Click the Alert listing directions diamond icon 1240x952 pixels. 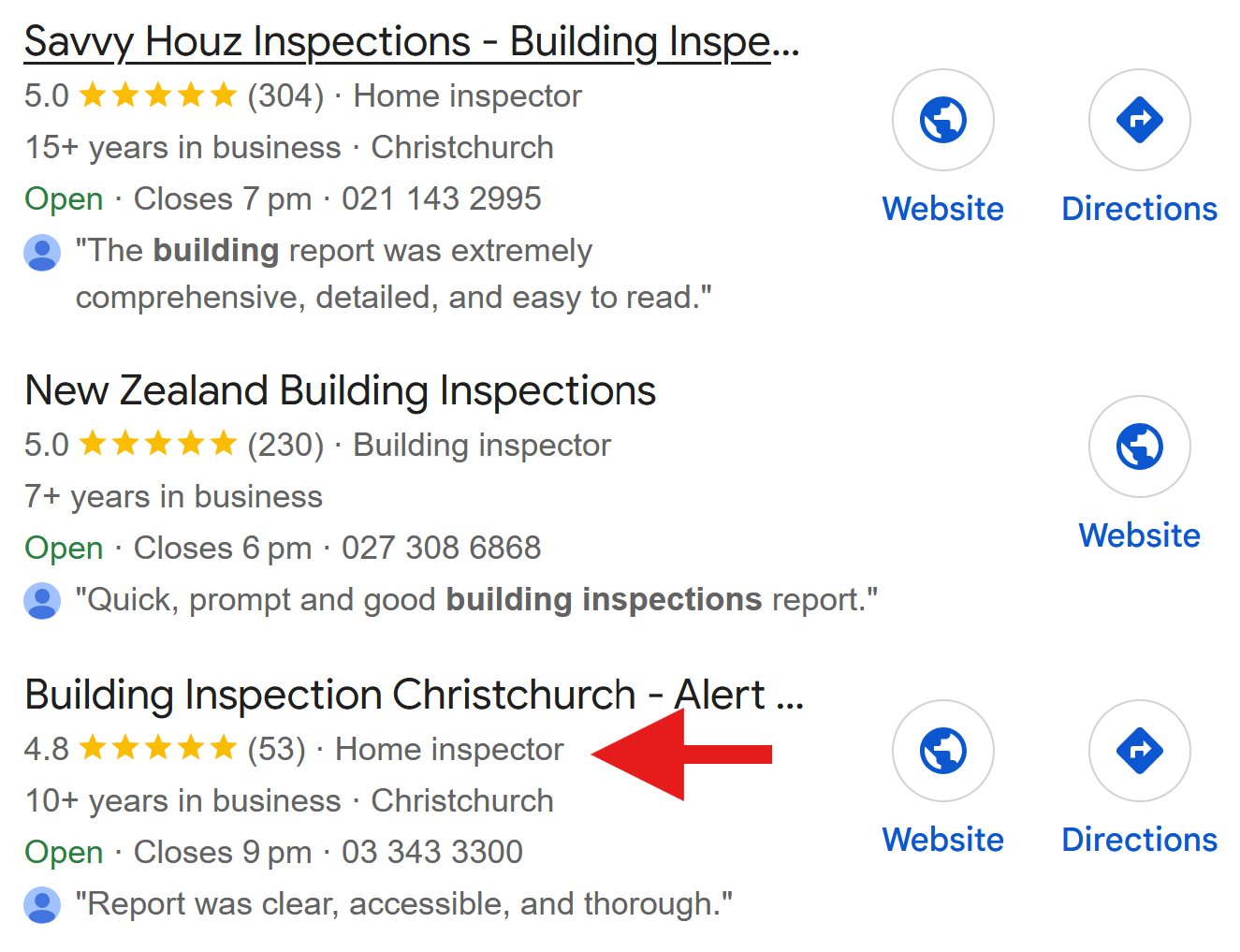(x=1139, y=751)
